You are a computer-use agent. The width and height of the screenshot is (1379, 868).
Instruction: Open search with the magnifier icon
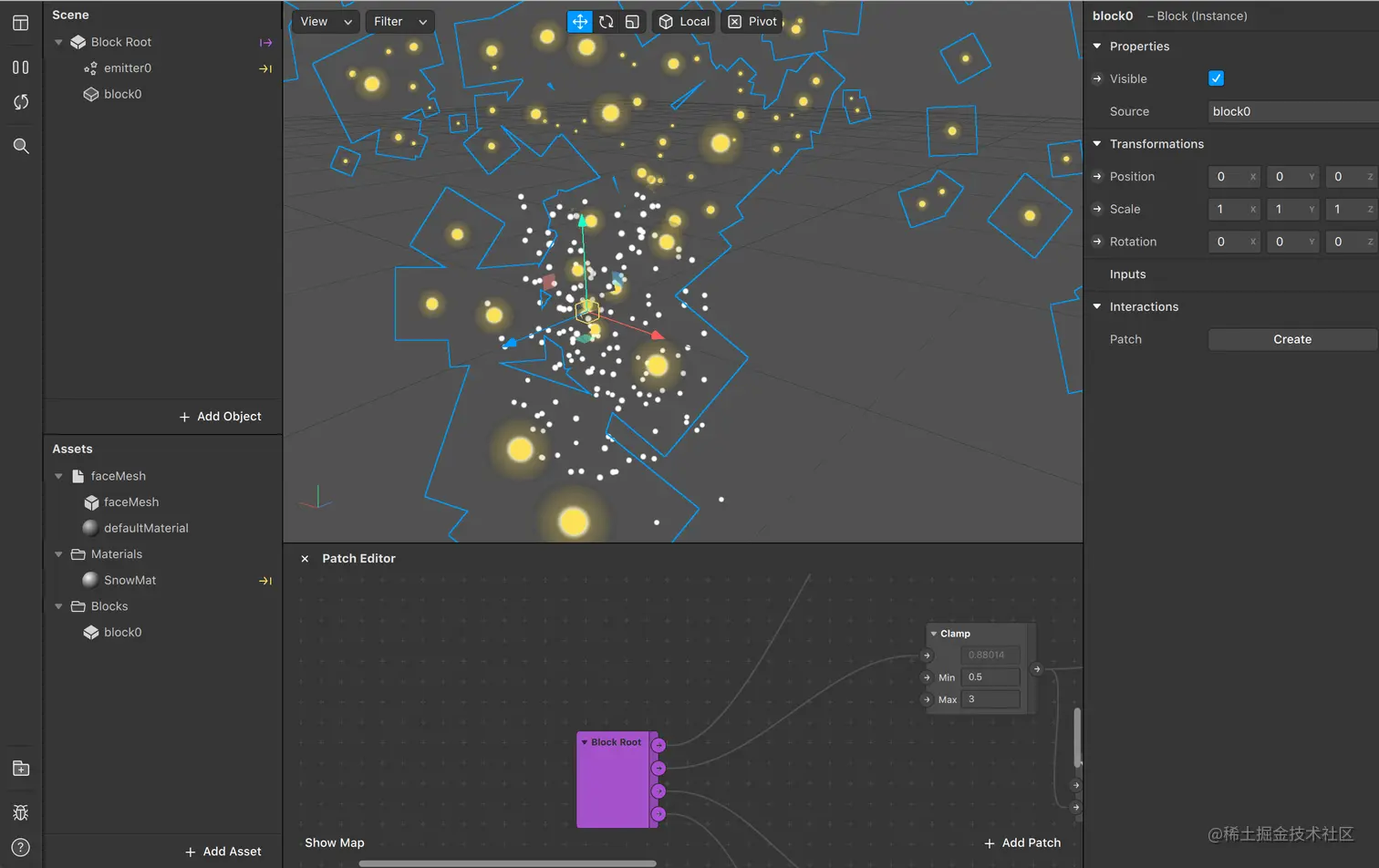(21, 146)
